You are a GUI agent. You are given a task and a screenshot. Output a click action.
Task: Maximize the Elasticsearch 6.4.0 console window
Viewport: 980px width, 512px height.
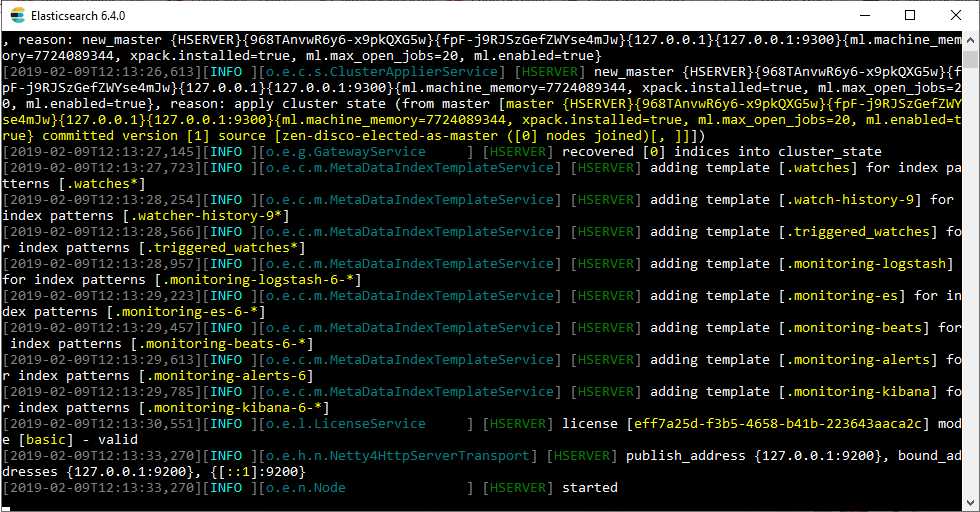(x=910, y=15)
